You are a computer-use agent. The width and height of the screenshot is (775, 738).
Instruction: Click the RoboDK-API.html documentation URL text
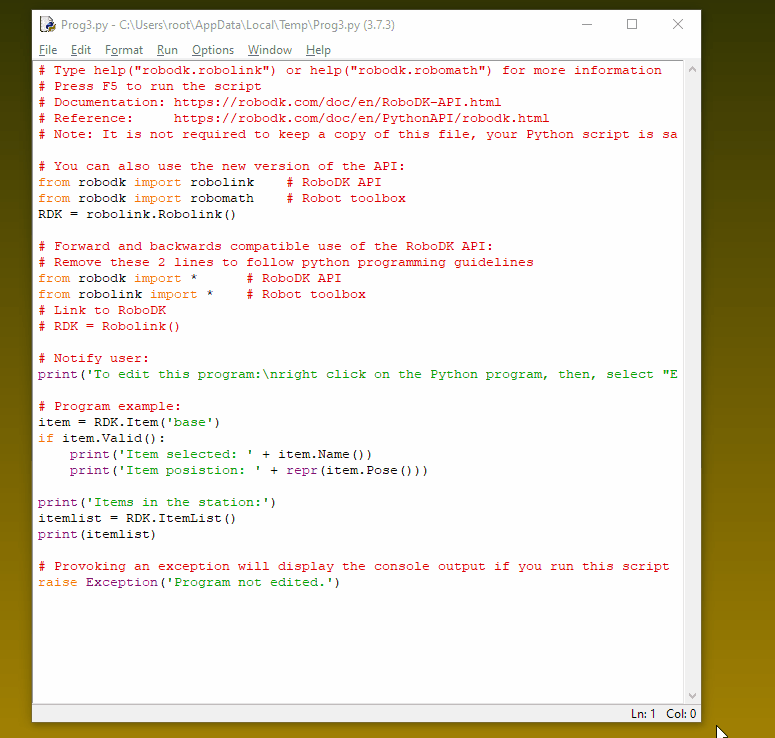pos(337,102)
